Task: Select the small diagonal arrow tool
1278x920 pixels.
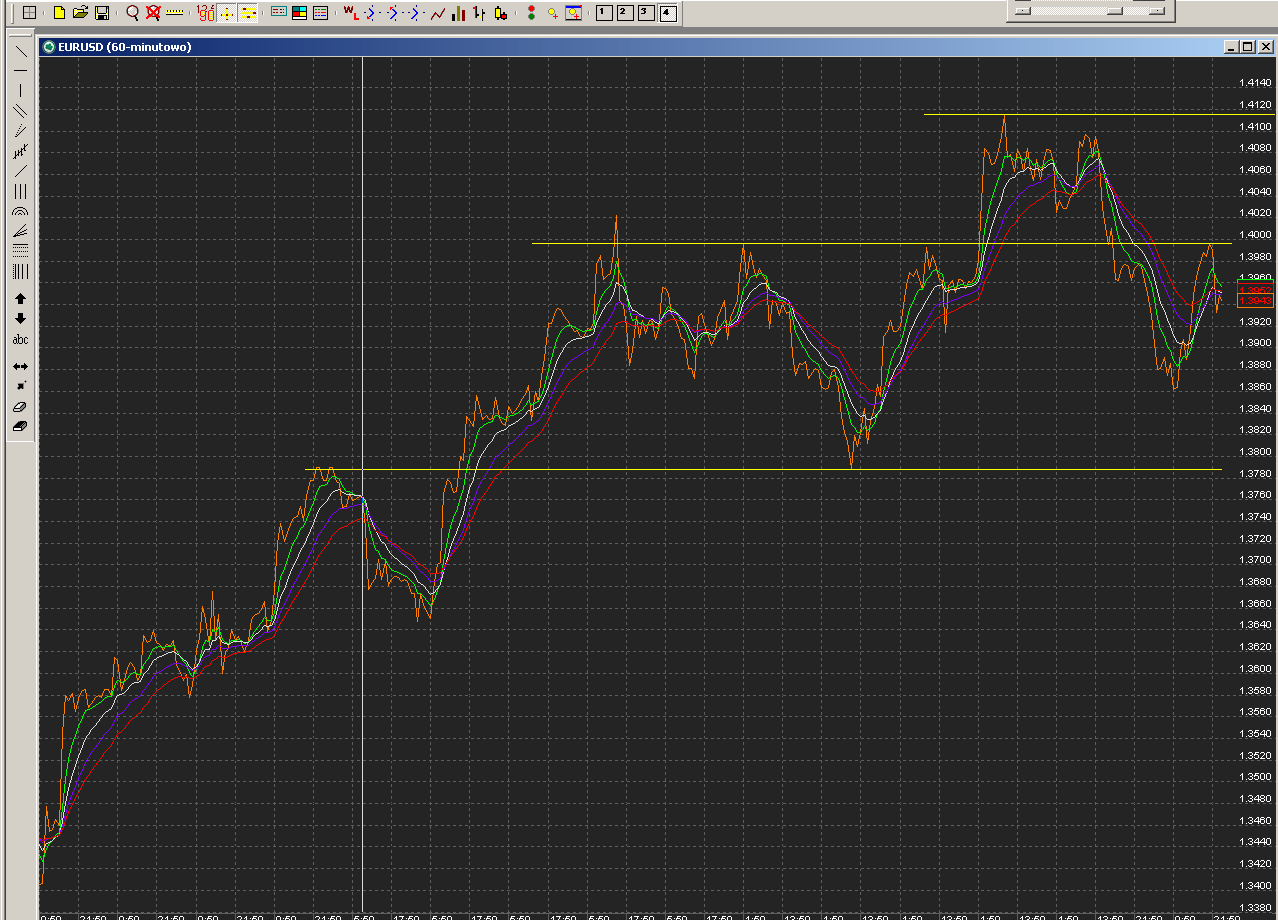Action: click(20, 386)
